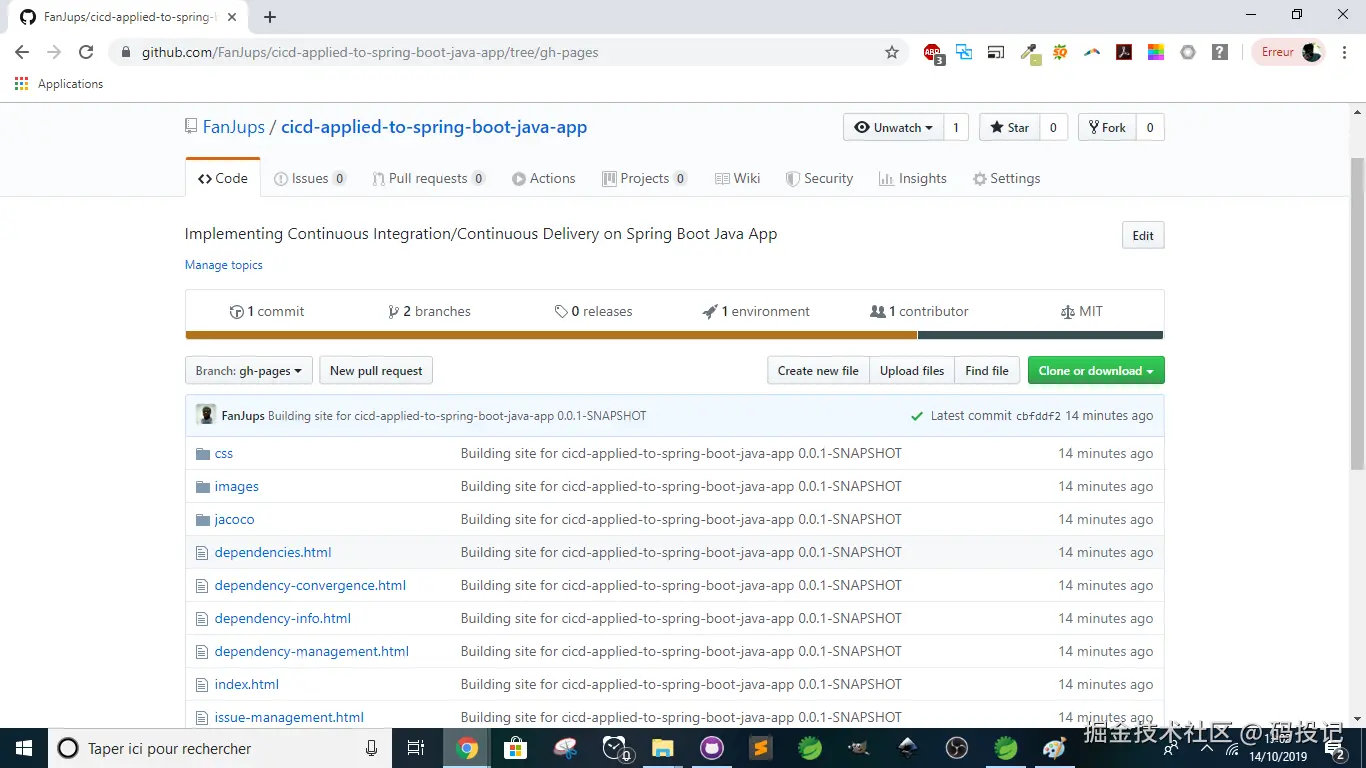Open Windows Start menu
The width and height of the screenshot is (1366, 768).
24,748
